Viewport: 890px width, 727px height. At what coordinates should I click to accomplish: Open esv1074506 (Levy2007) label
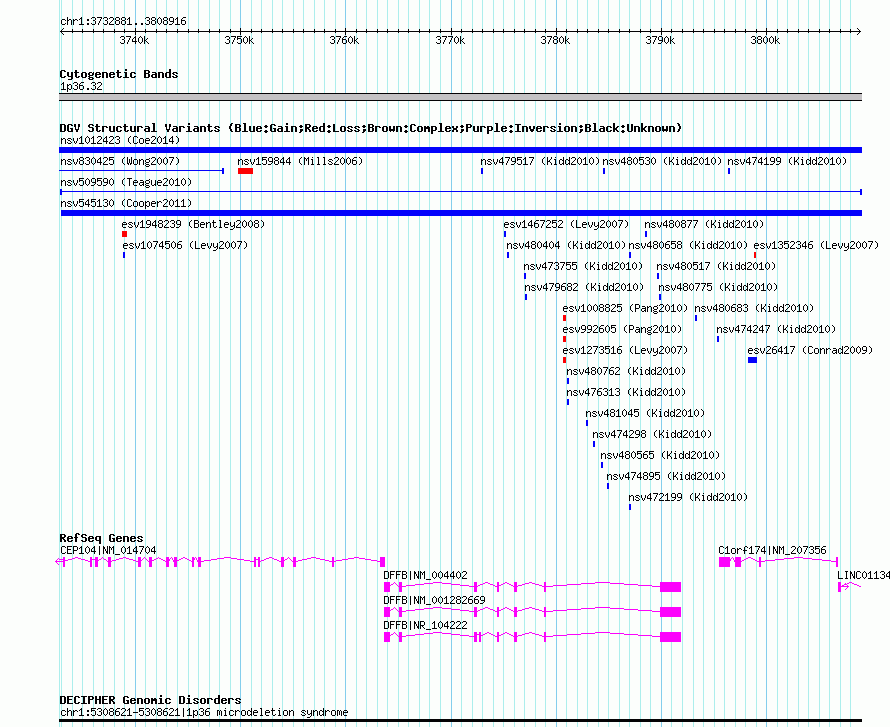[x=185, y=245]
